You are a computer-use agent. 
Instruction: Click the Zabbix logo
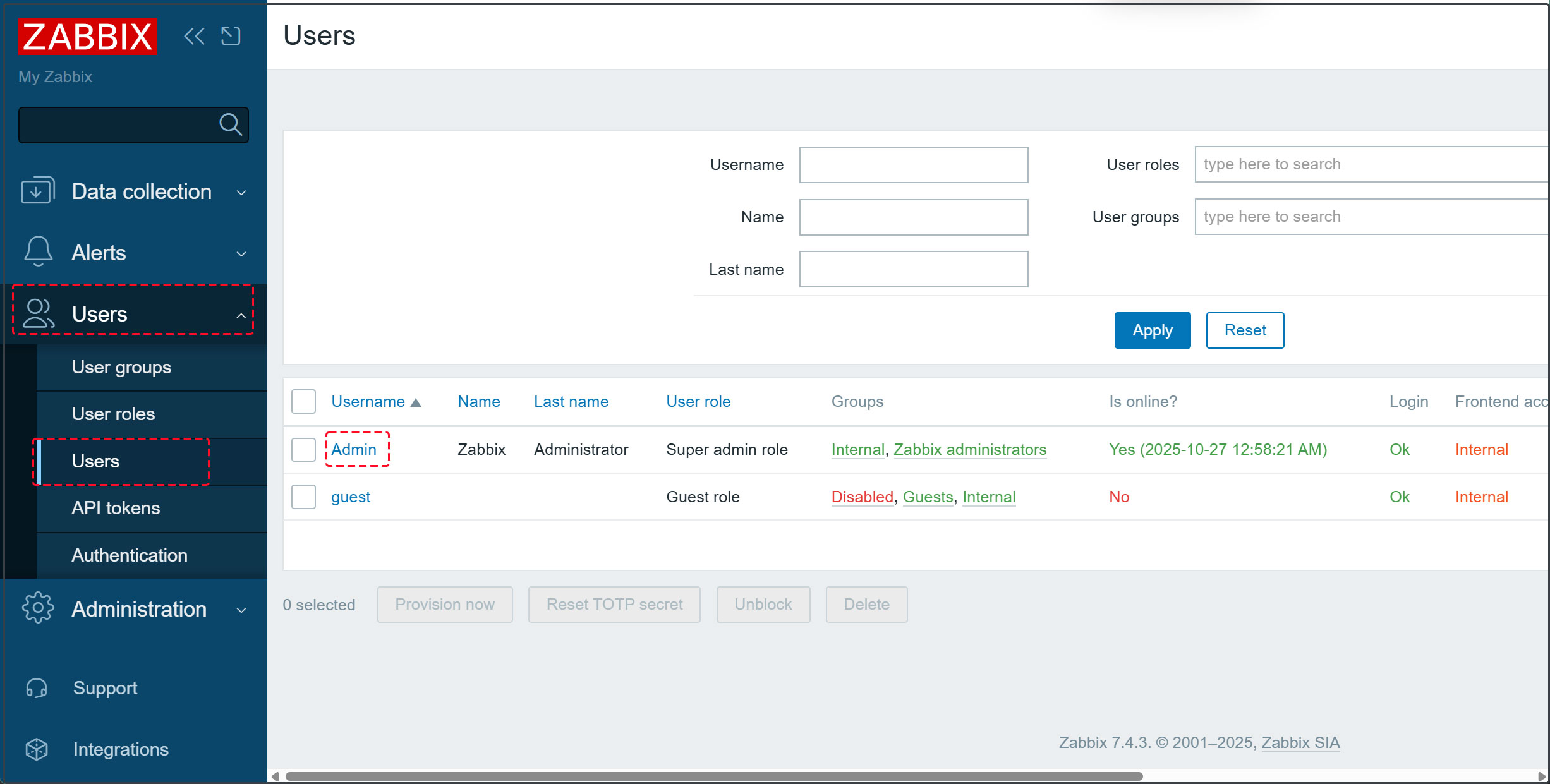point(88,37)
